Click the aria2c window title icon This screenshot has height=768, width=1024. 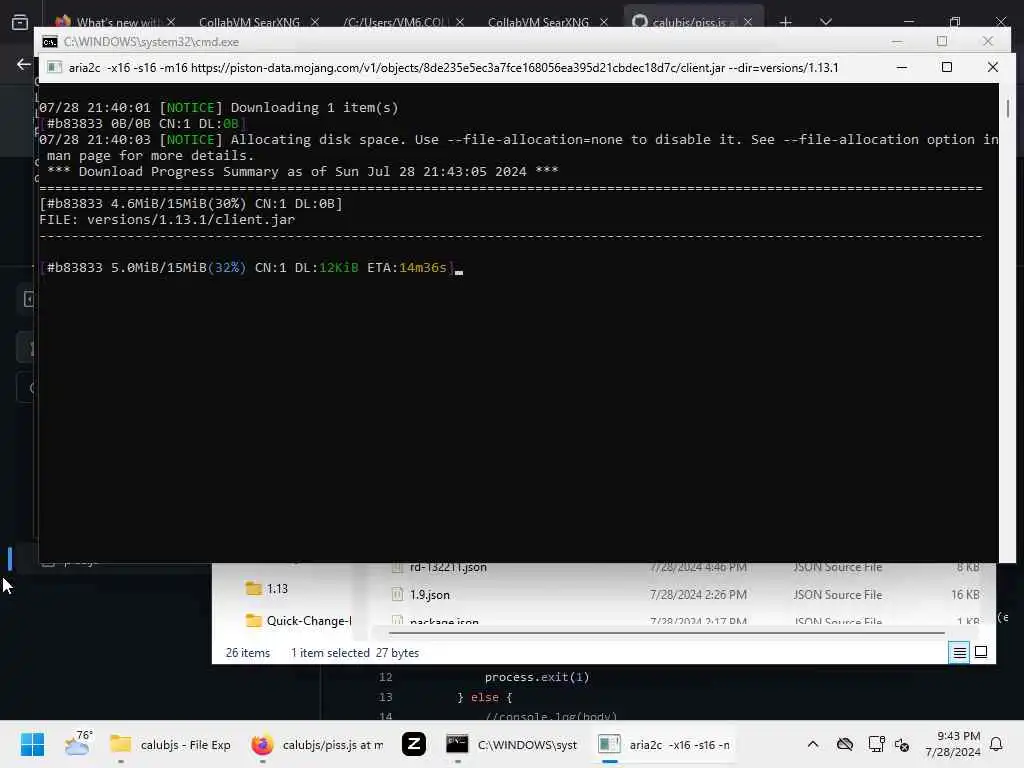click(x=55, y=67)
